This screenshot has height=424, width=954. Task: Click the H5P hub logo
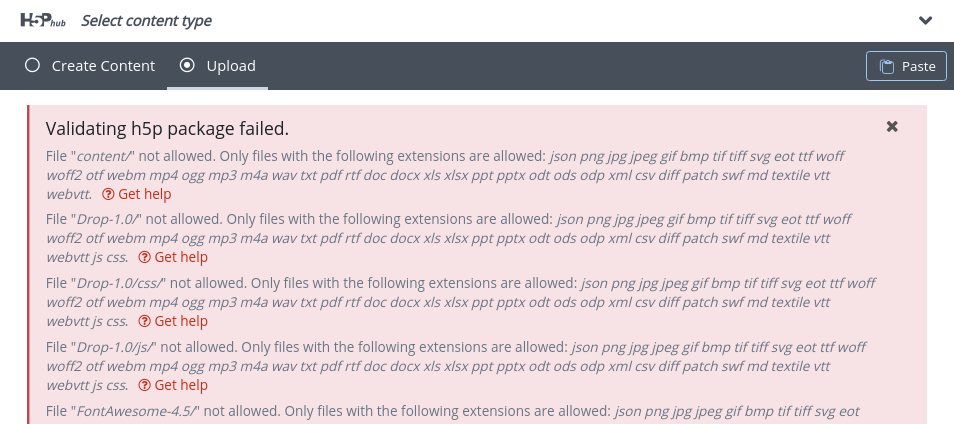pyautogui.click(x=43, y=20)
